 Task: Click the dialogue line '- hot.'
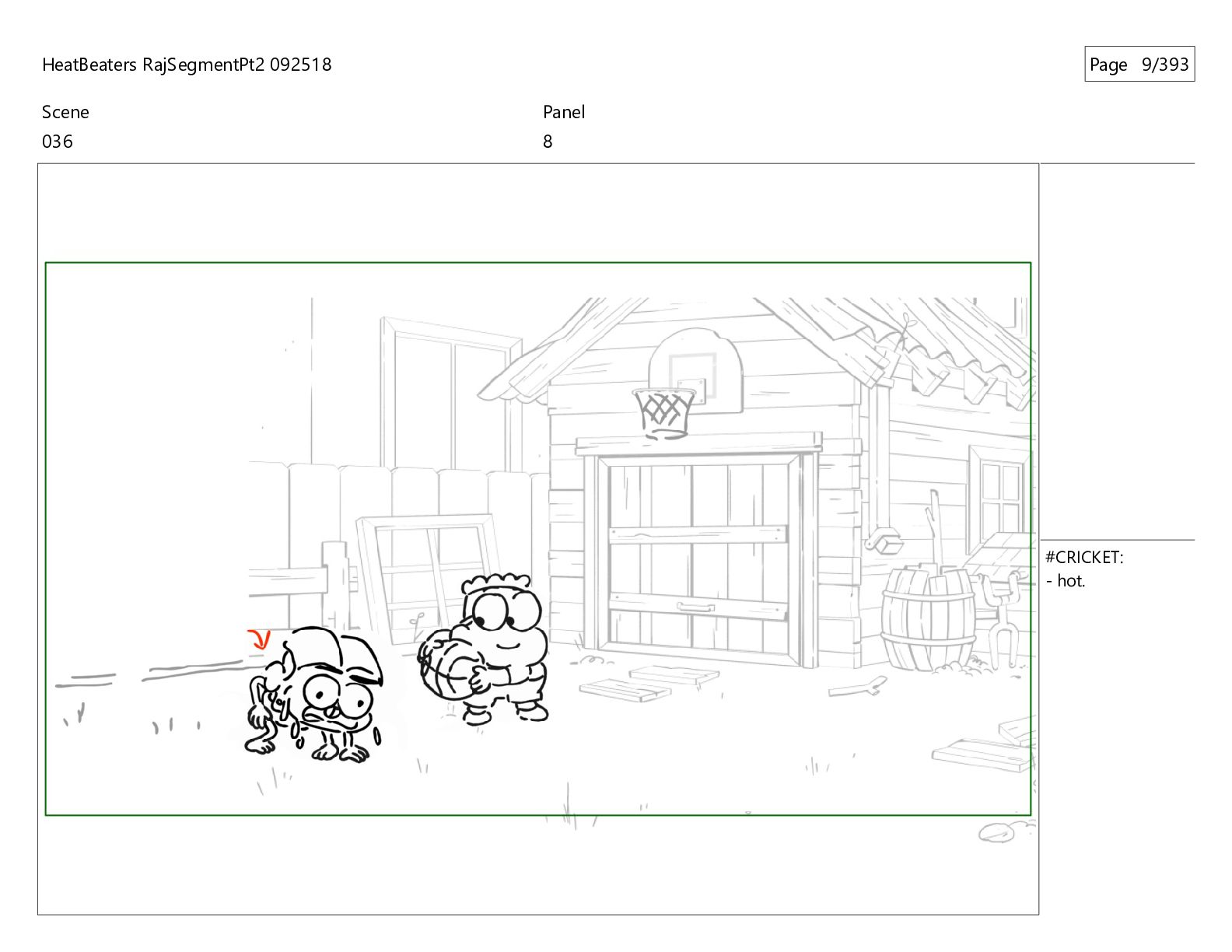click(1066, 581)
